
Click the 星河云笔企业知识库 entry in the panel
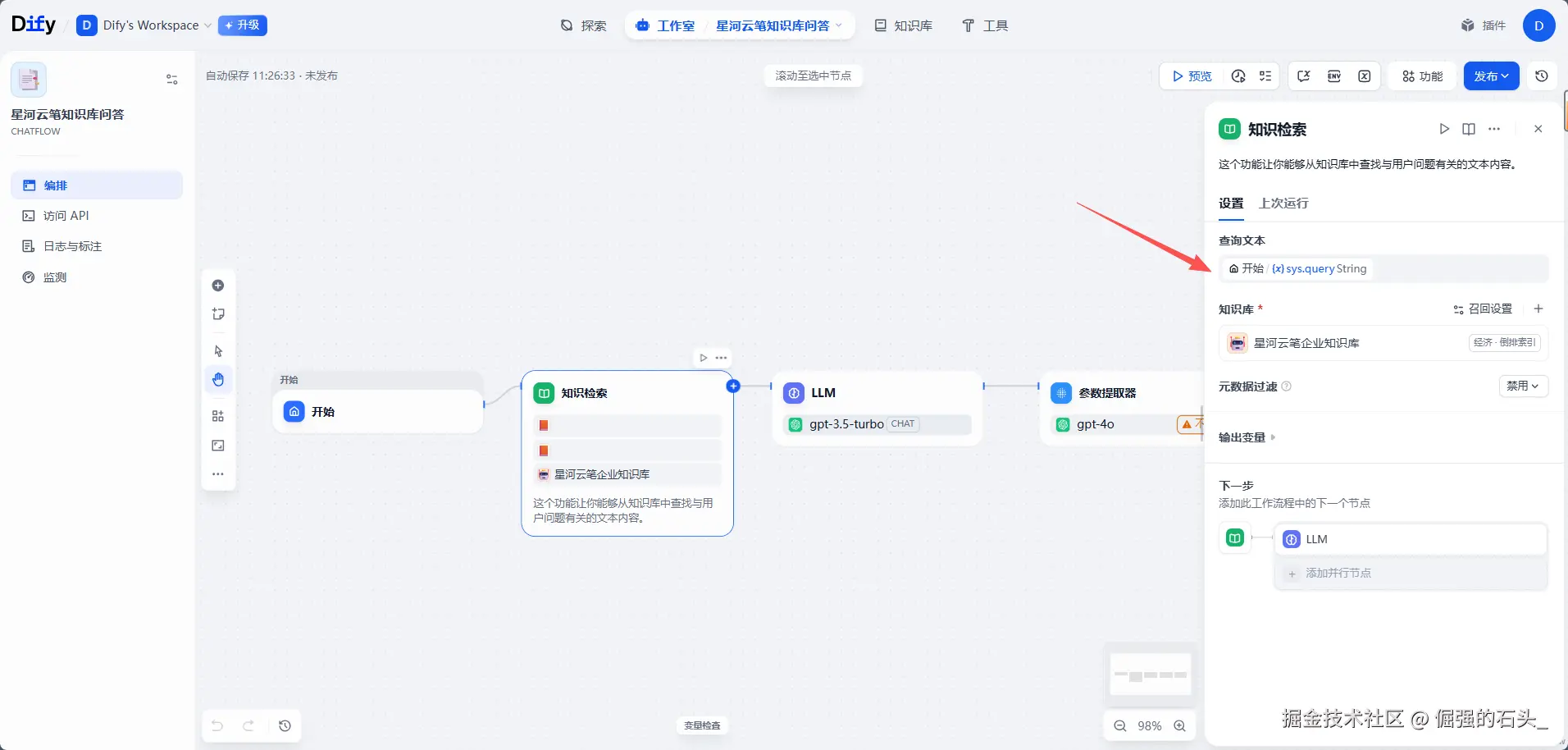pos(1383,343)
